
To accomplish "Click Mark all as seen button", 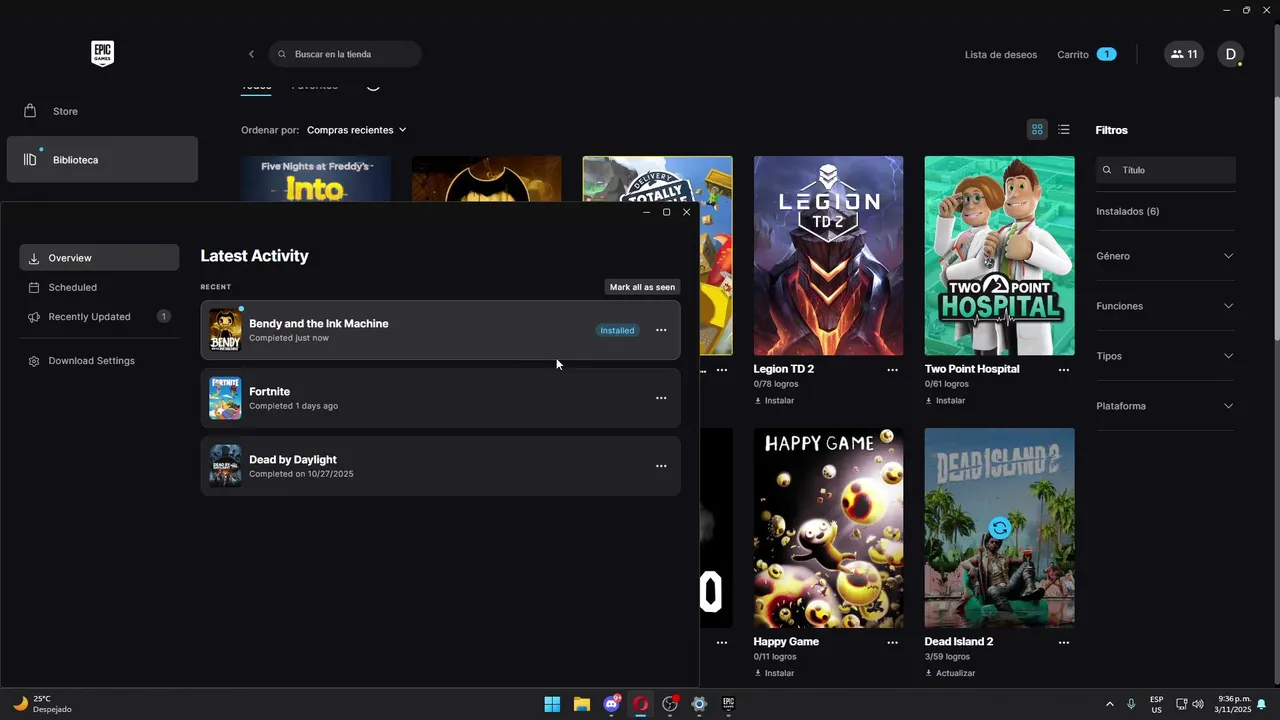I will (x=642, y=287).
